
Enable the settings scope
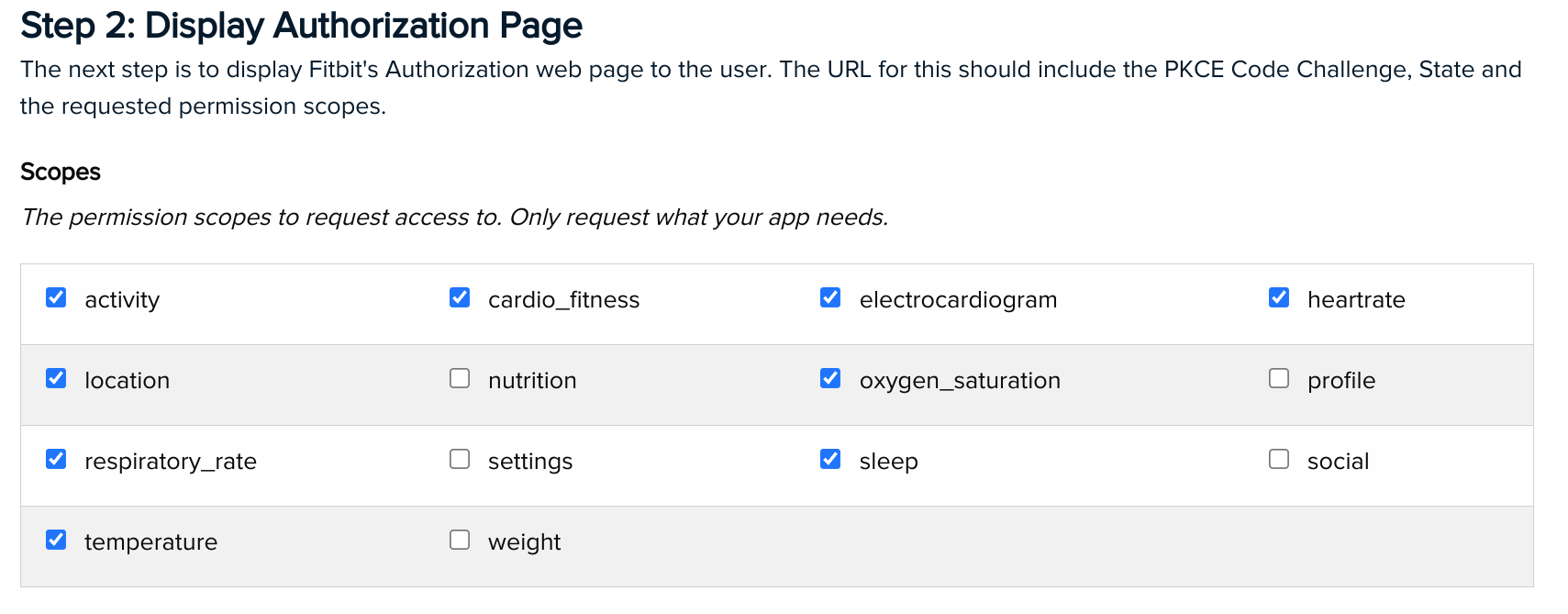[460, 460]
